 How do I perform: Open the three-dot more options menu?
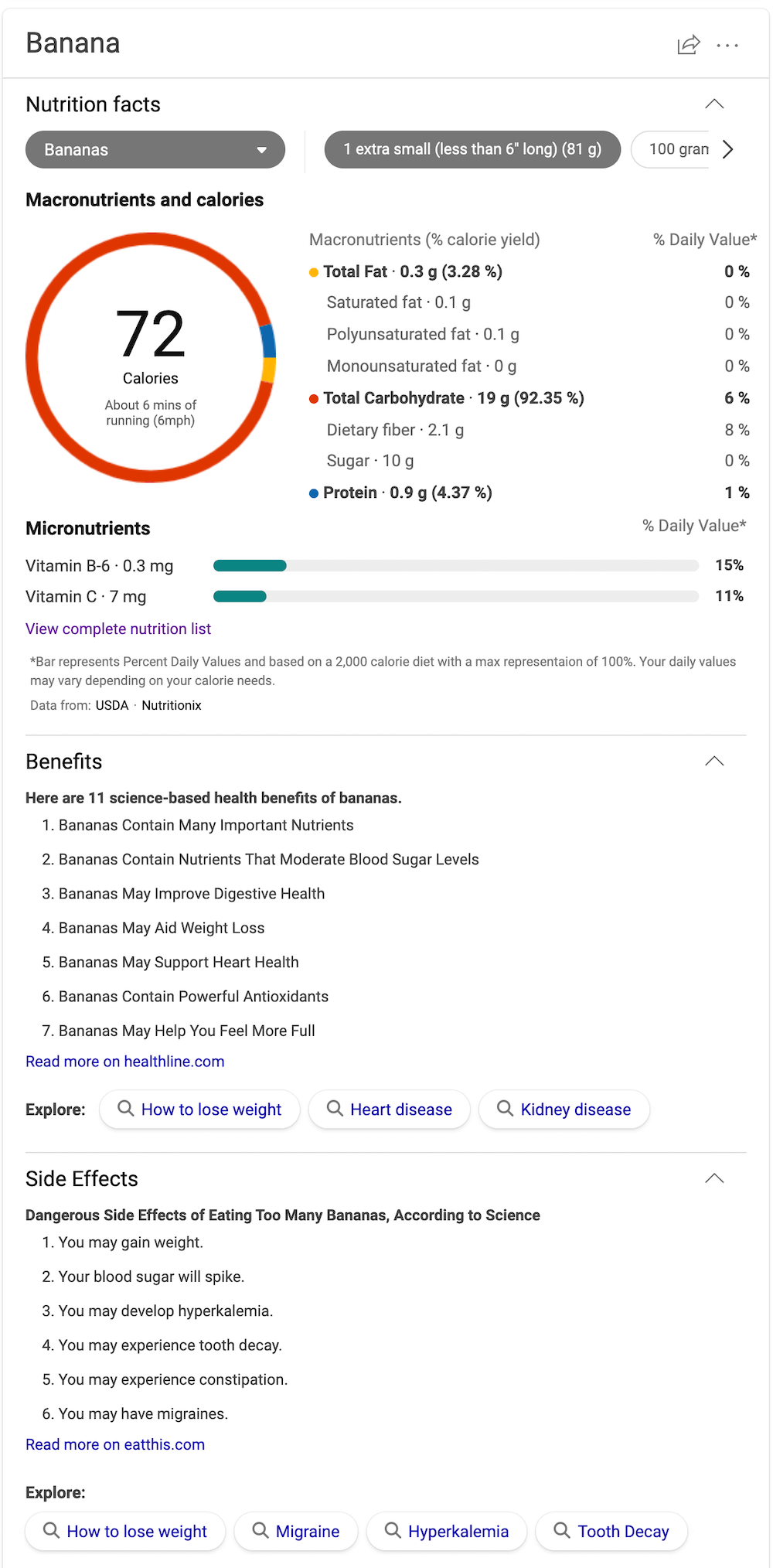pyautogui.click(x=727, y=46)
